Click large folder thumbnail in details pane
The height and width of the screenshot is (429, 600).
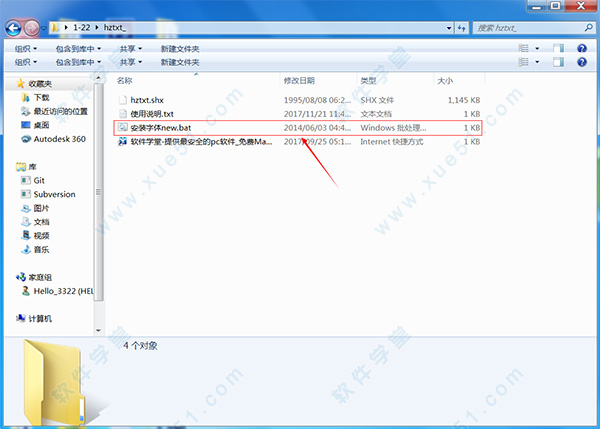57,383
